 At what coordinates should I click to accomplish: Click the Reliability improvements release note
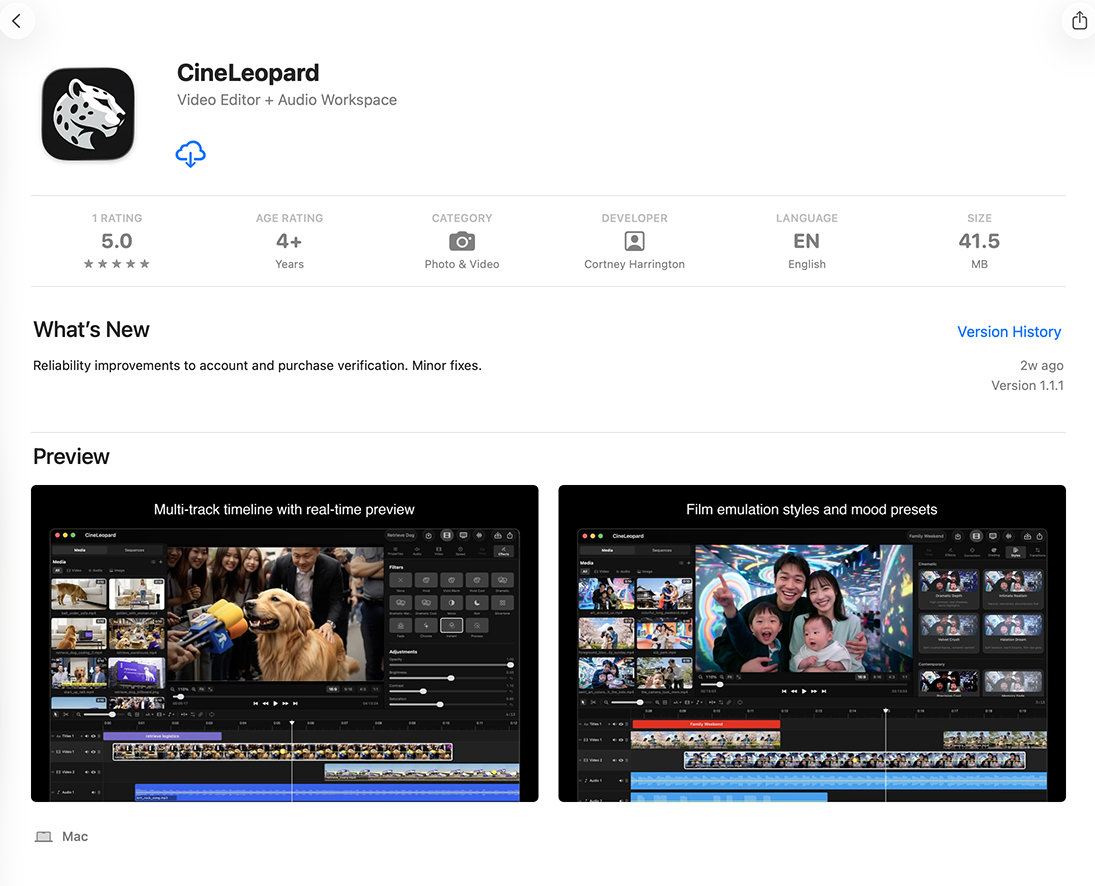pyautogui.click(x=257, y=365)
